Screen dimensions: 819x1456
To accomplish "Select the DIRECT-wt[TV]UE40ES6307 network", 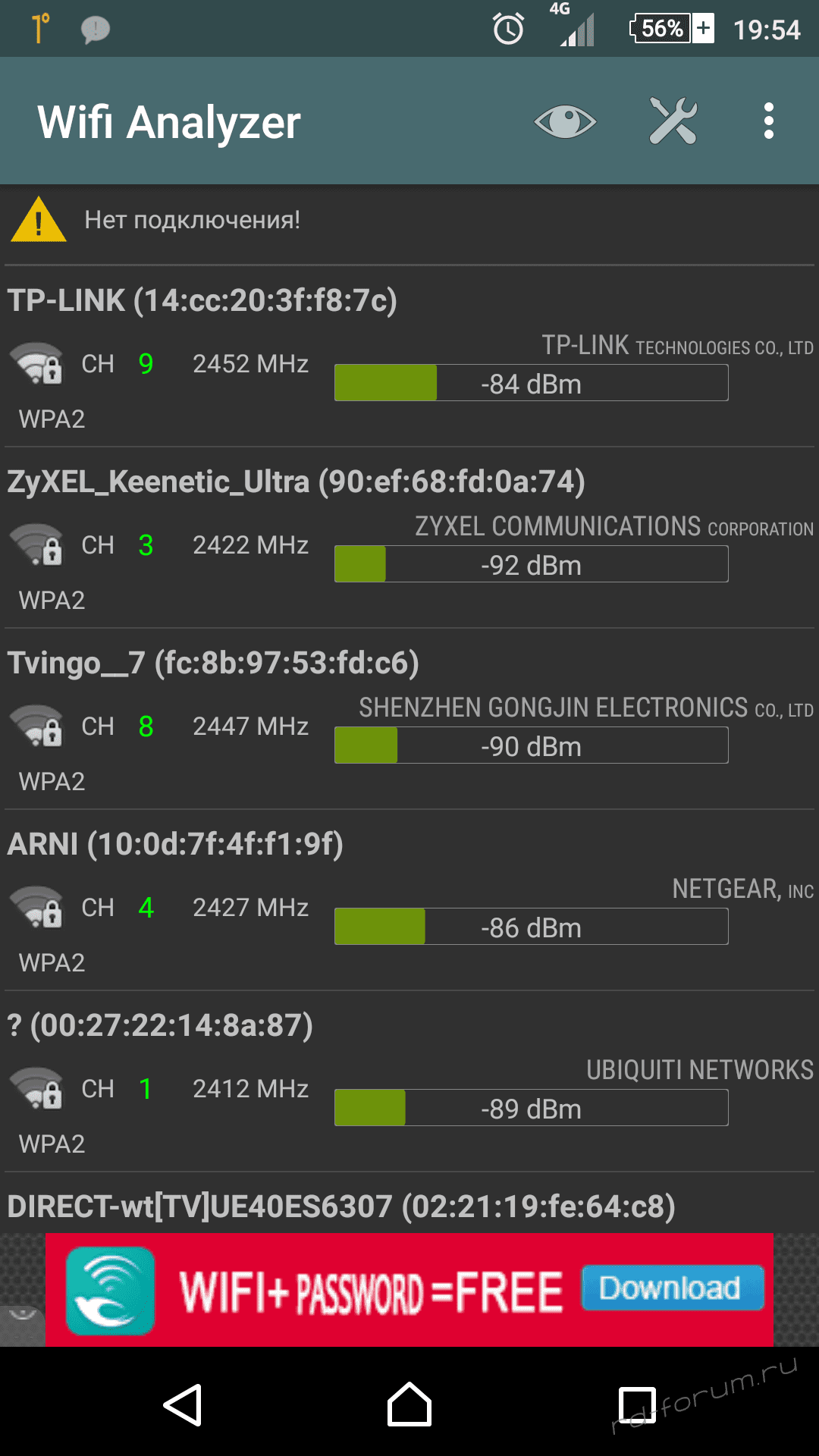I will pyautogui.click(x=341, y=1207).
